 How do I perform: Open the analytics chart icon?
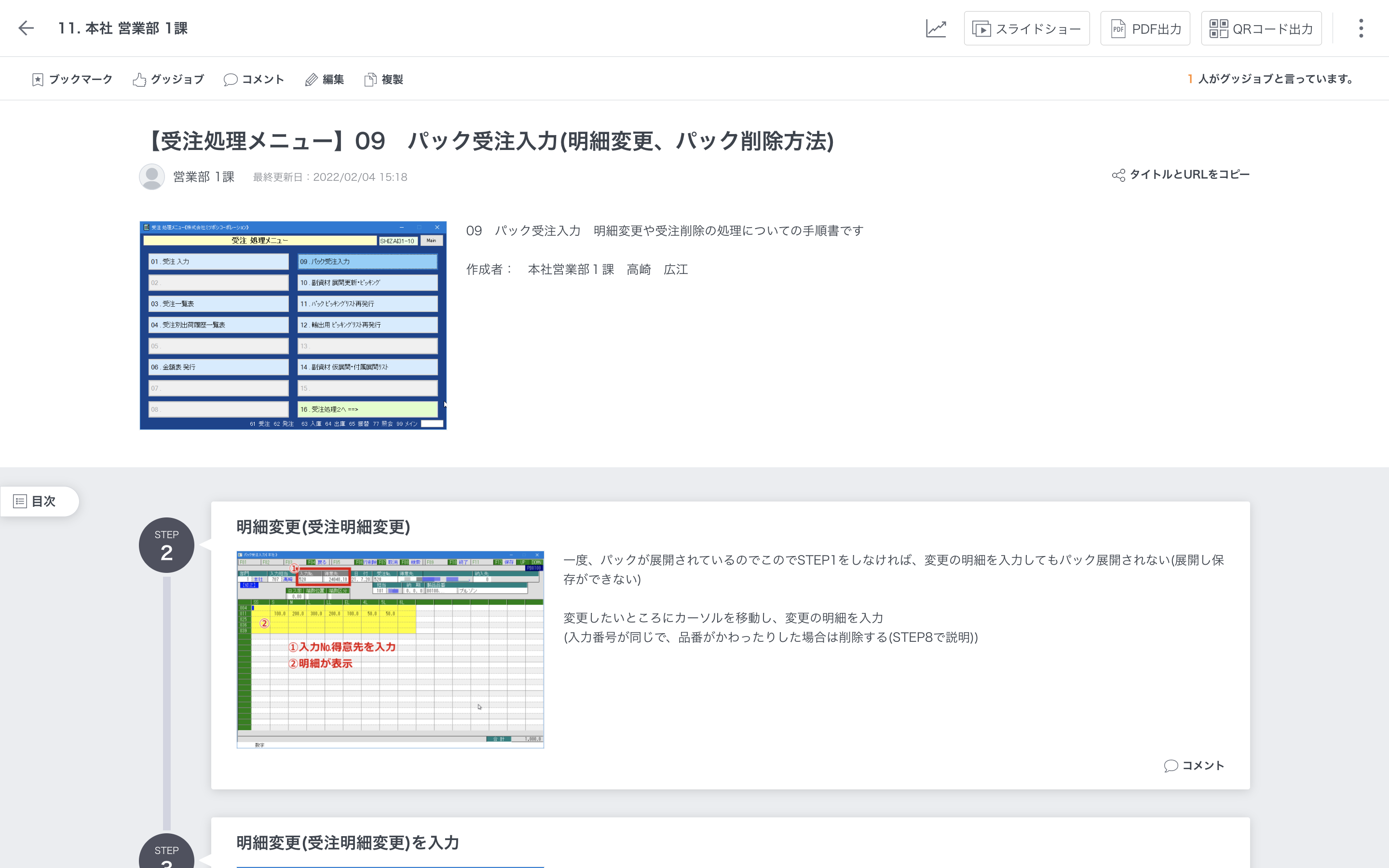pyautogui.click(x=936, y=28)
